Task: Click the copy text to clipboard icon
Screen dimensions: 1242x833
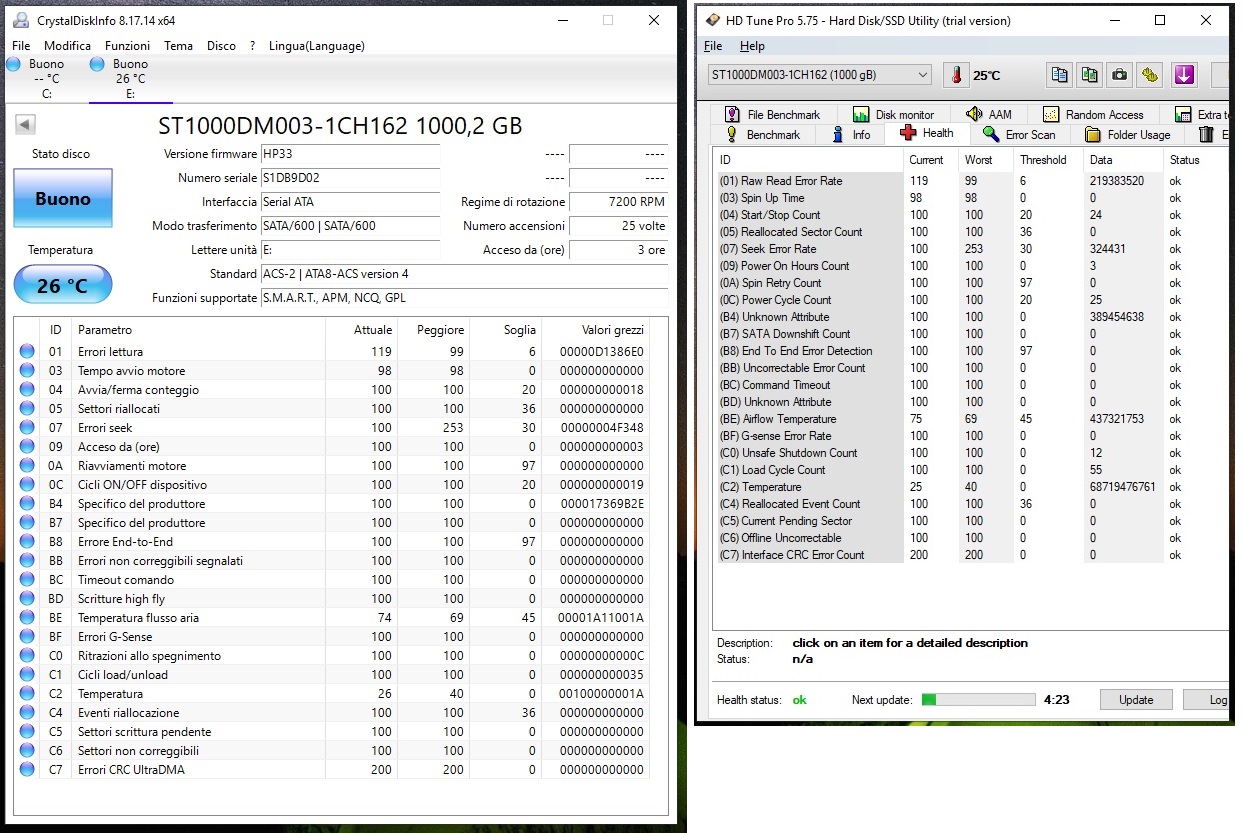Action: click(x=1059, y=75)
